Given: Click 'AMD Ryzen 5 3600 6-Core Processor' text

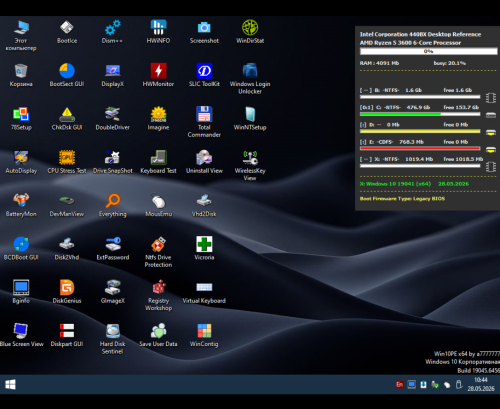Looking at the screenshot, I should click(x=410, y=43).
